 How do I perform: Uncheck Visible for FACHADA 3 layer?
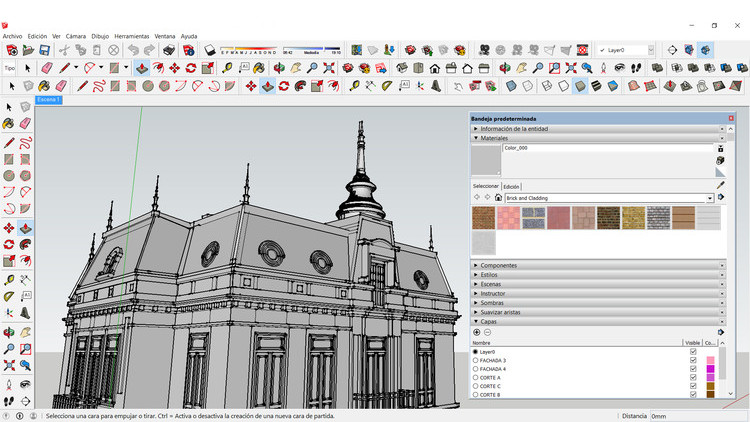tap(693, 360)
